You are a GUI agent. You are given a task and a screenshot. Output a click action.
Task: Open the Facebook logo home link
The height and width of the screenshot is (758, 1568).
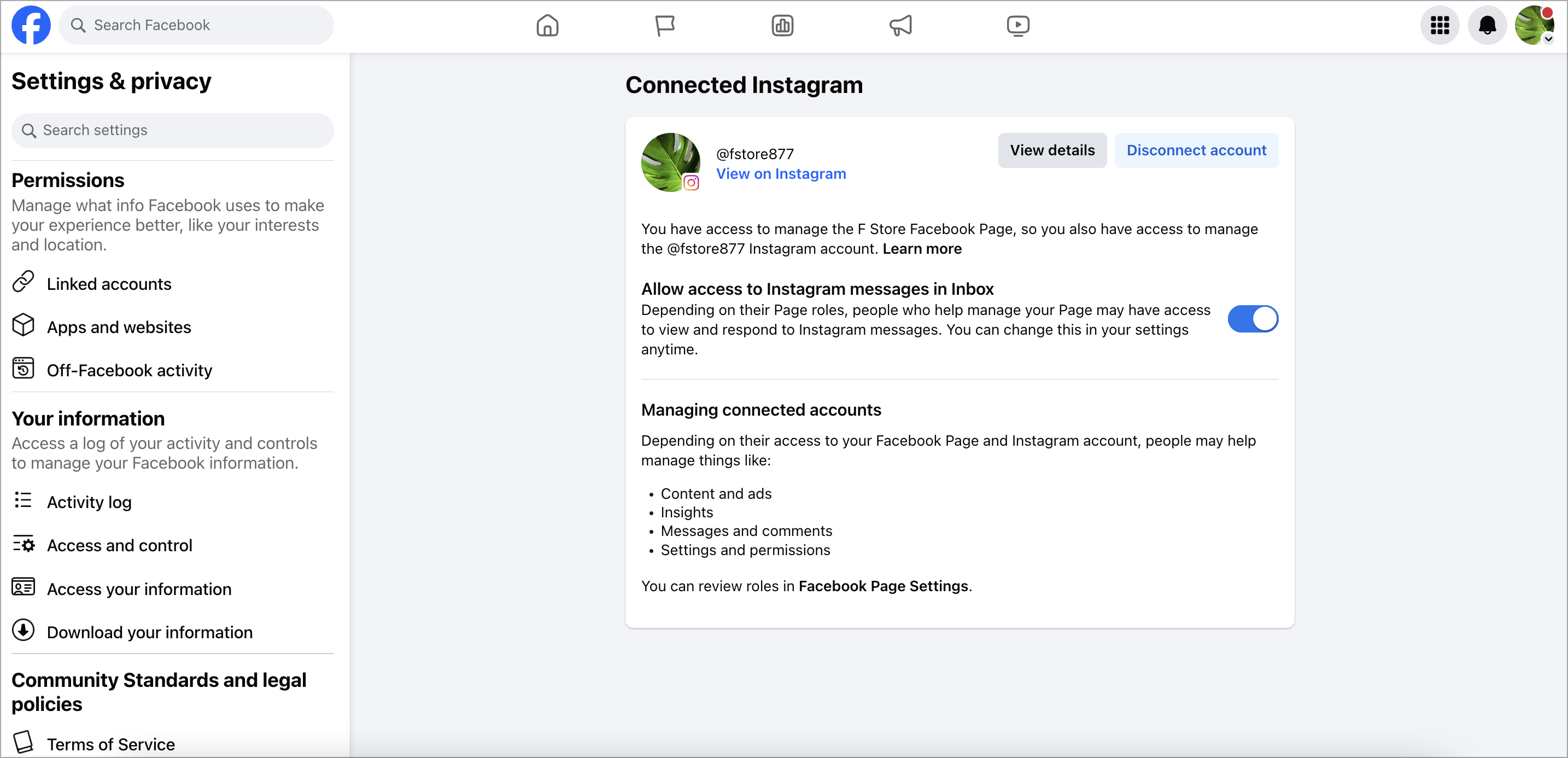pyautogui.click(x=31, y=26)
